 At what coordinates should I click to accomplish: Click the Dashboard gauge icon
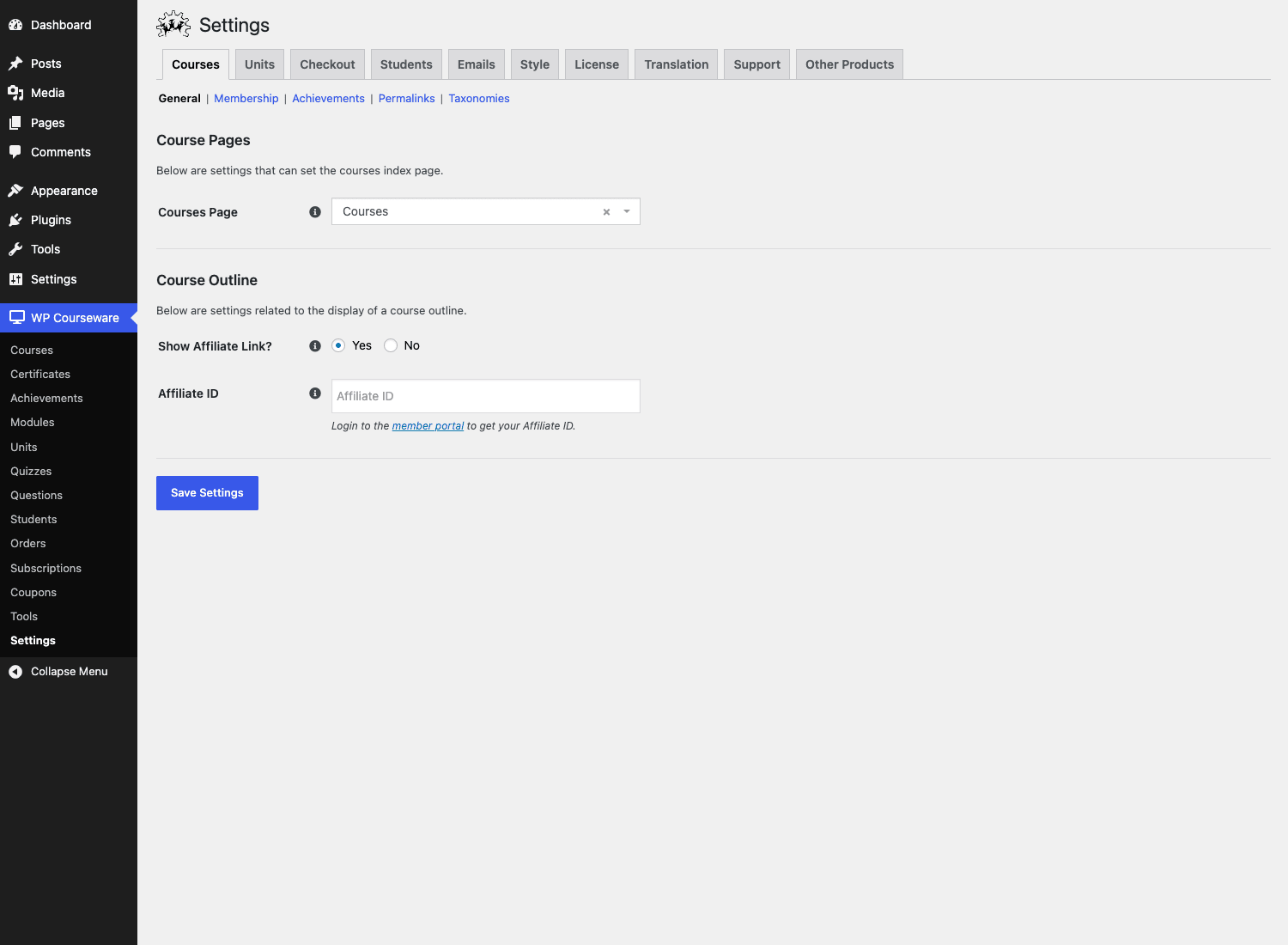(15, 25)
